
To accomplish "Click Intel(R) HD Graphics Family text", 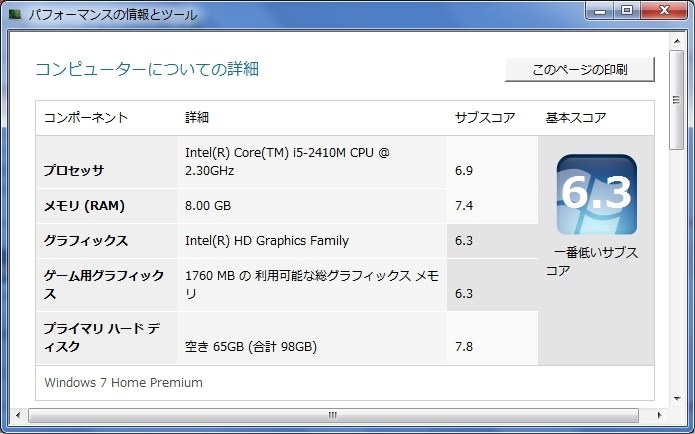I will tap(267, 241).
